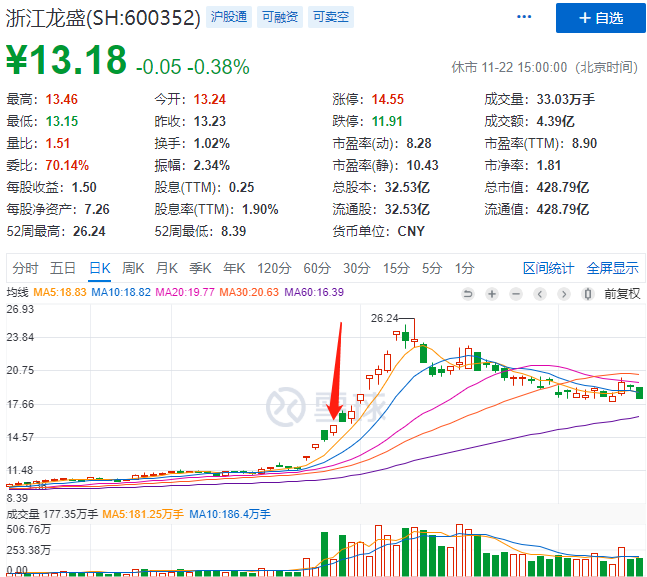Click the 52周最低 value 8.39
The width and height of the screenshot is (647, 577).
pyautogui.click(x=234, y=232)
